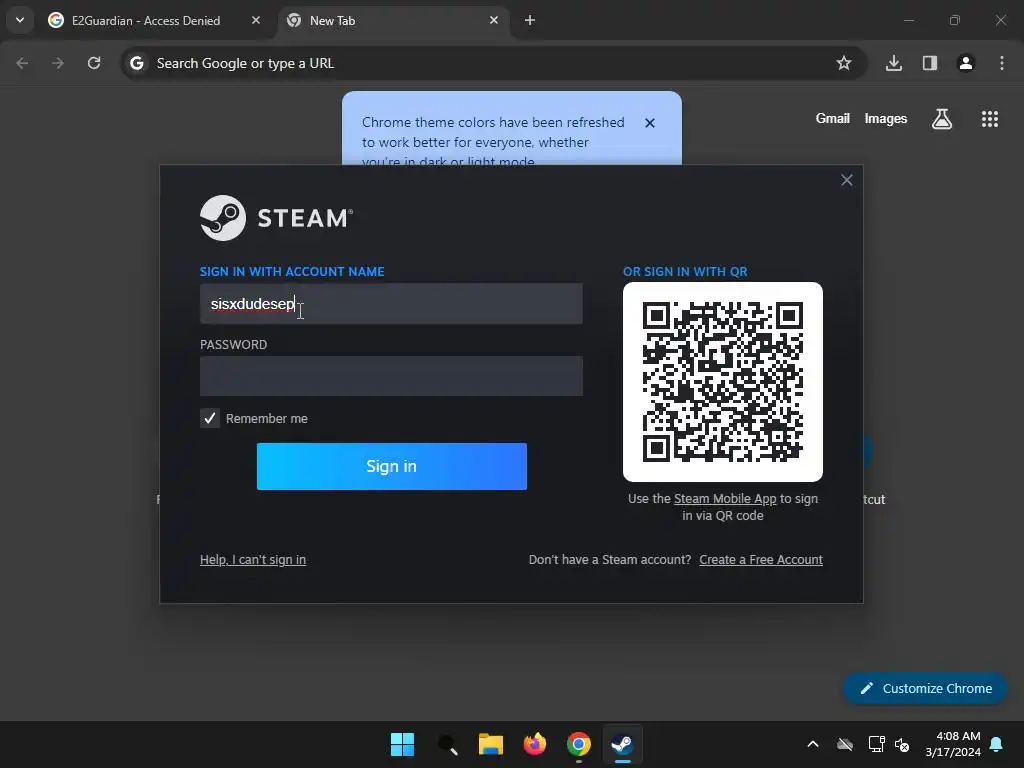This screenshot has width=1024, height=768.
Task: Uncheck the Remember me checkbox
Action: [210, 419]
